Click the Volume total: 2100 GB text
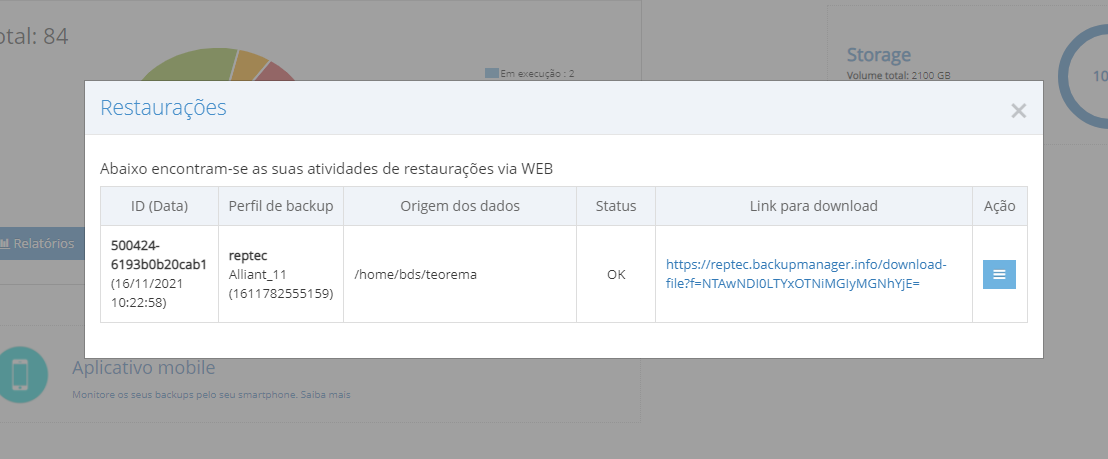1108x459 pixels. [x=898, y=75]
